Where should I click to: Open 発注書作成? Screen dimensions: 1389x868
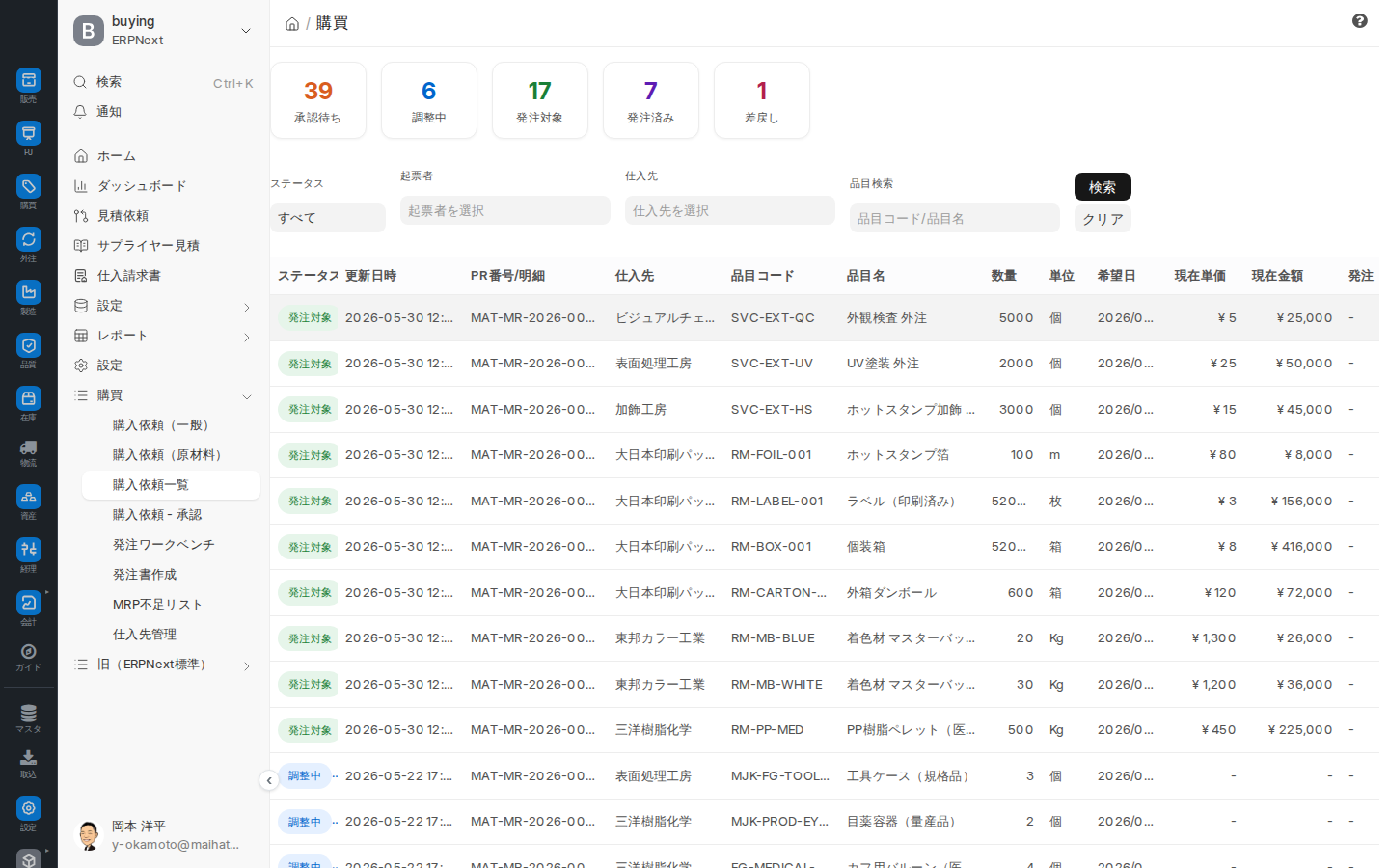pos(145,575)
